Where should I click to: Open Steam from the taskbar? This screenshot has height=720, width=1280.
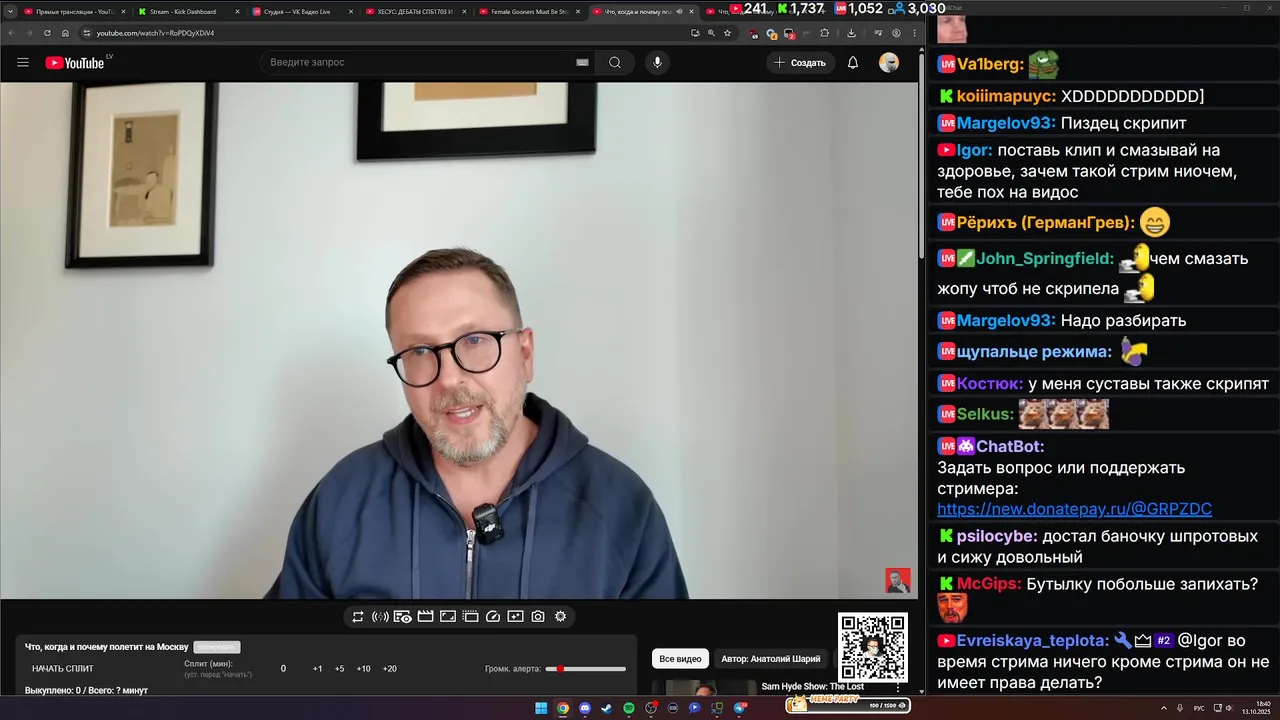click(x=607, y=708)
